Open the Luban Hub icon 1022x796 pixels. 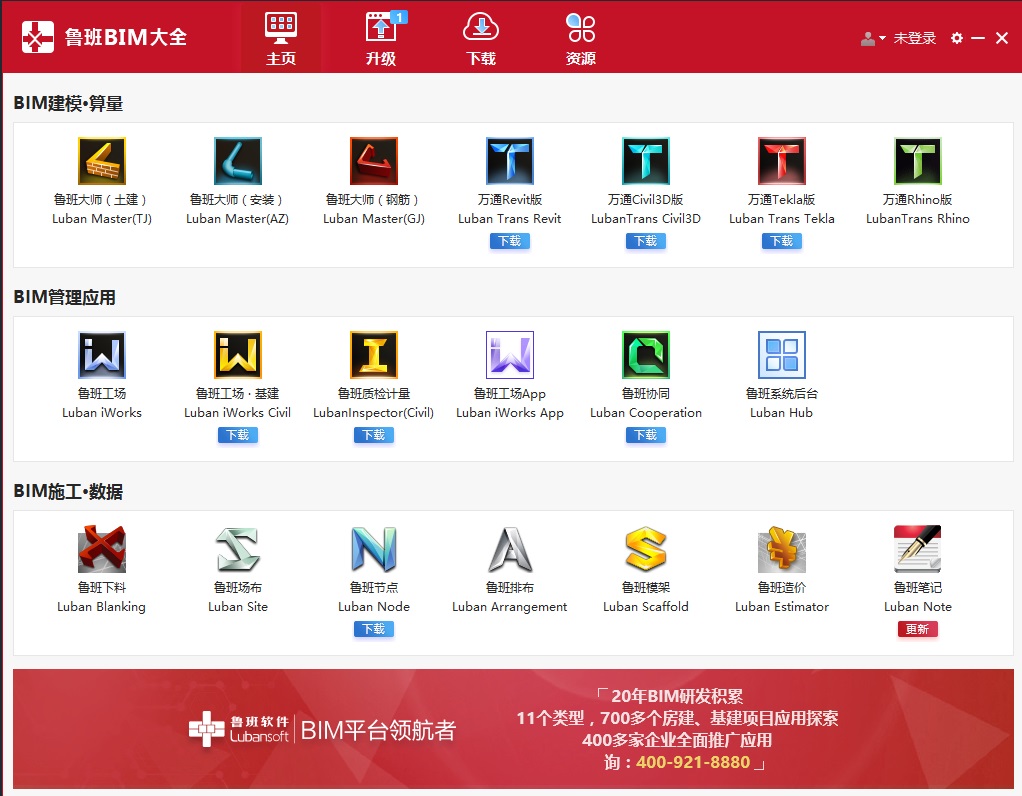[x=781, y=355]
